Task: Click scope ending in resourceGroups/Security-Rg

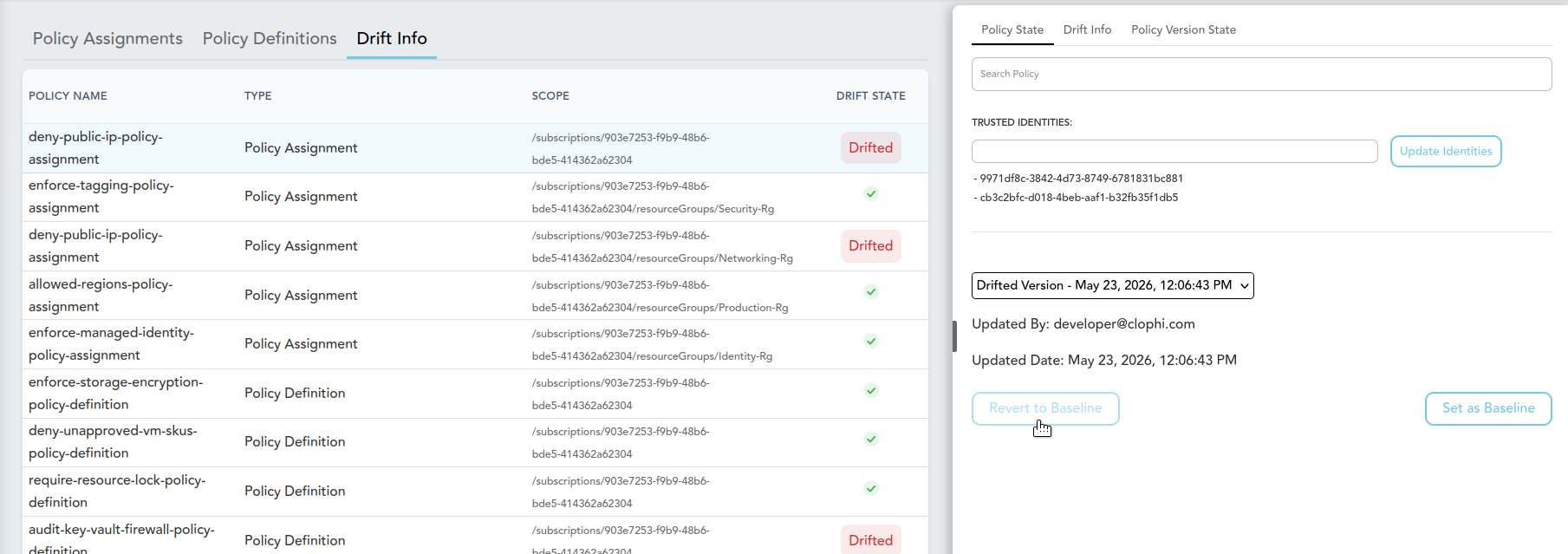Action: 653,198
